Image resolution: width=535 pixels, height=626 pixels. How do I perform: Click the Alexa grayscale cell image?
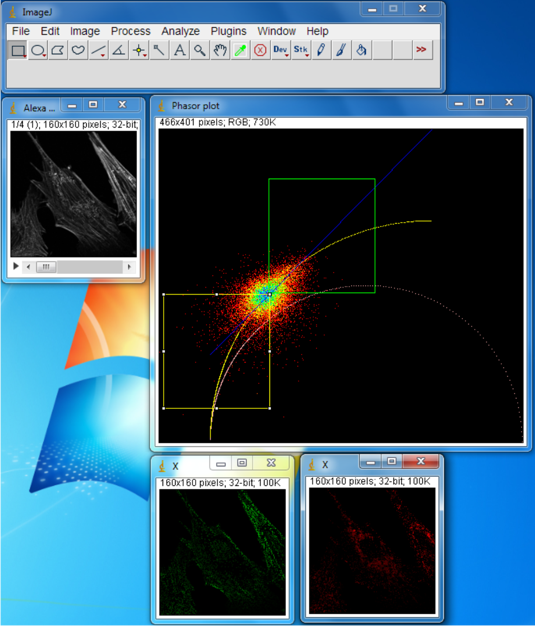coord(73,194)
